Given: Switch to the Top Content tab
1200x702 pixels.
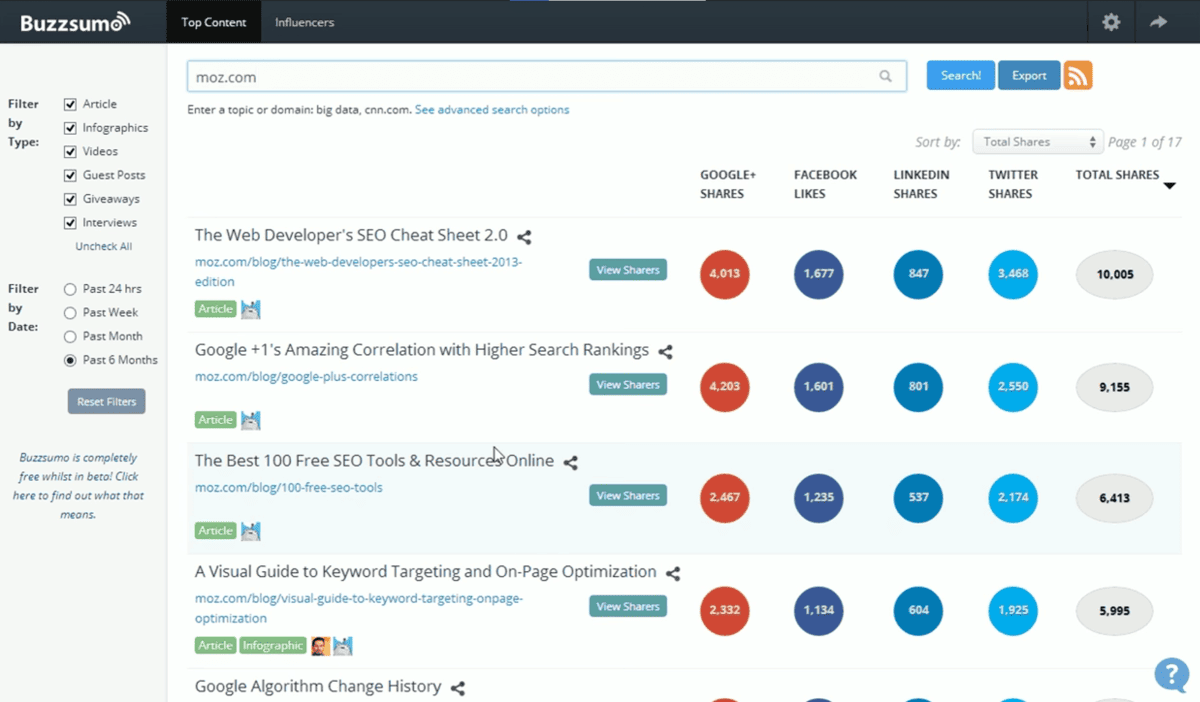Looking at the screenshot, I should click(x=214, y=22).
